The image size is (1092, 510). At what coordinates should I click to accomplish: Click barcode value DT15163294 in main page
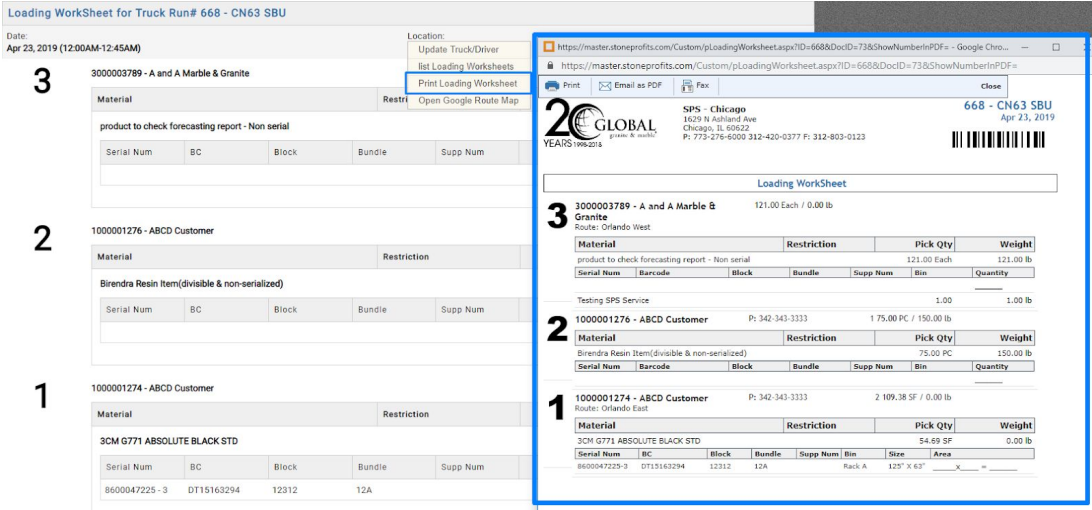pyautogui.click(x=214, y=490)
